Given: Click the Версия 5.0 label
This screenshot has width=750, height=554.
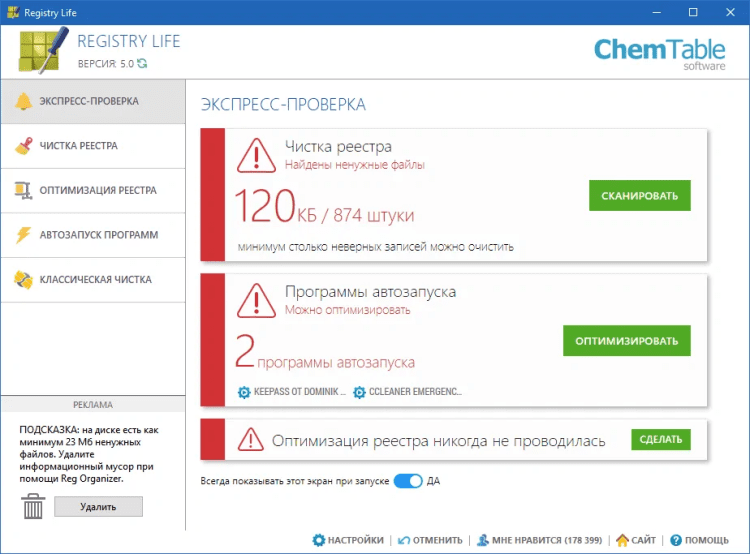Looking at the screenshot, I should click(x=106, y=64).
